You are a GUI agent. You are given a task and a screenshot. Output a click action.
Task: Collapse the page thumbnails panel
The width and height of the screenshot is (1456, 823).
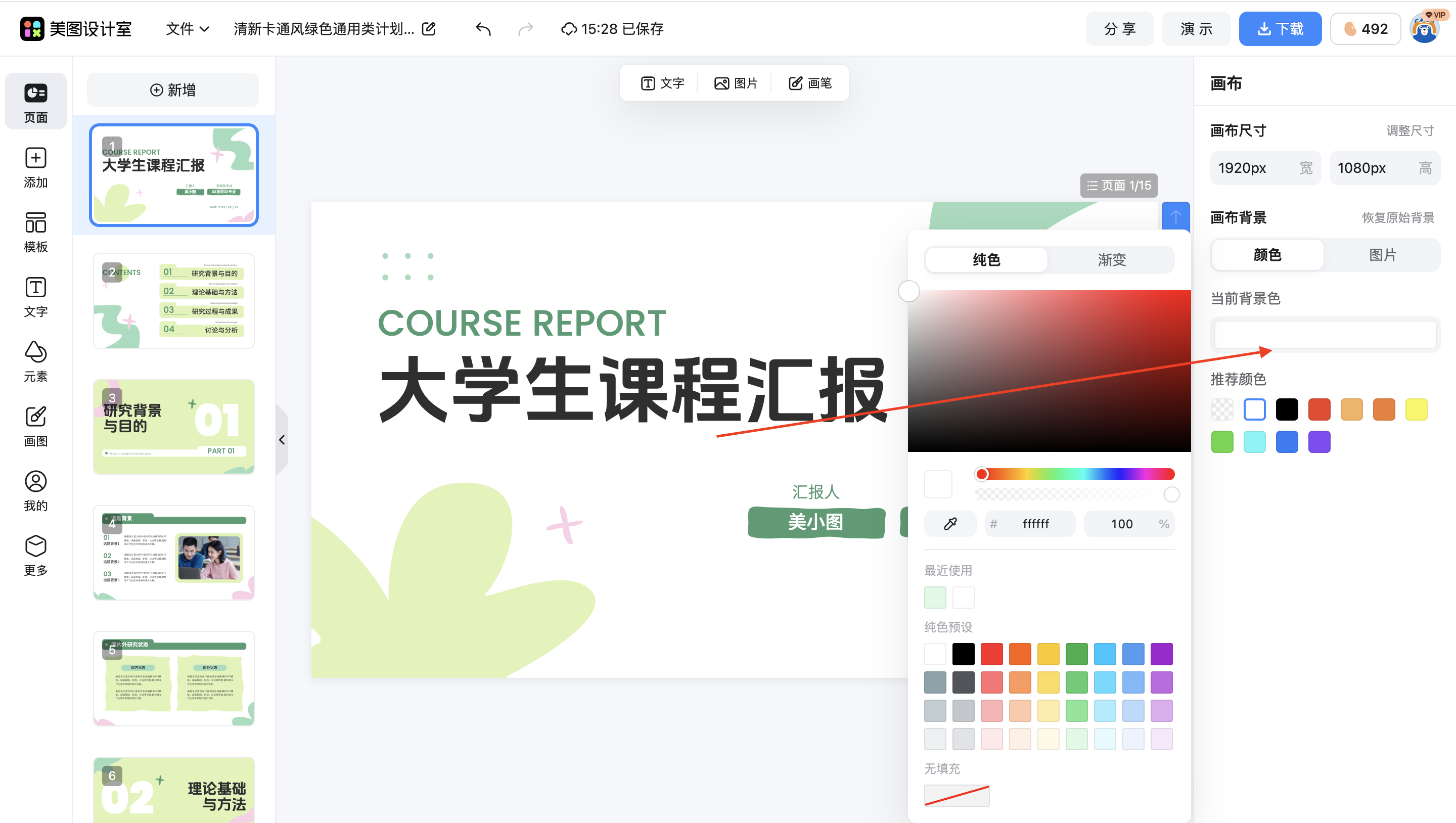pyautogui.click(x=282, y=440)
